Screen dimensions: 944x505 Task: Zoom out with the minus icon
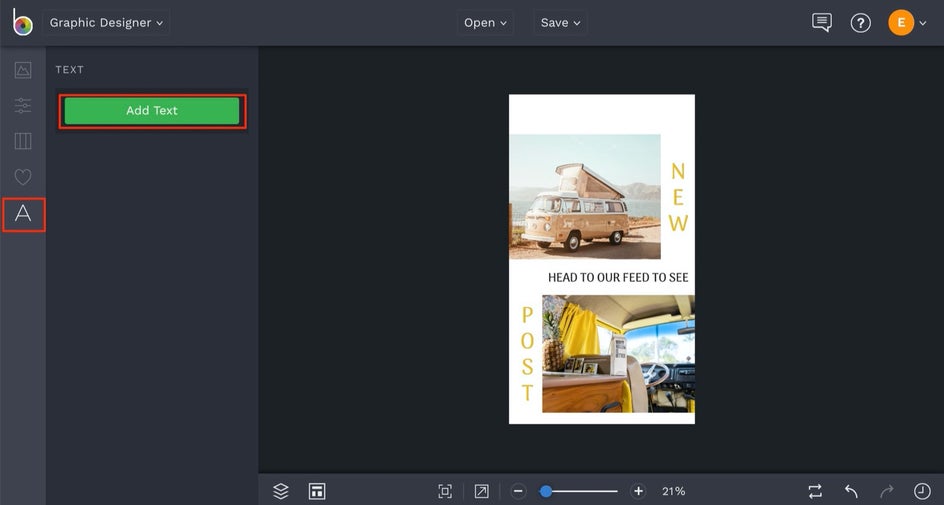[x=518, y=491]
